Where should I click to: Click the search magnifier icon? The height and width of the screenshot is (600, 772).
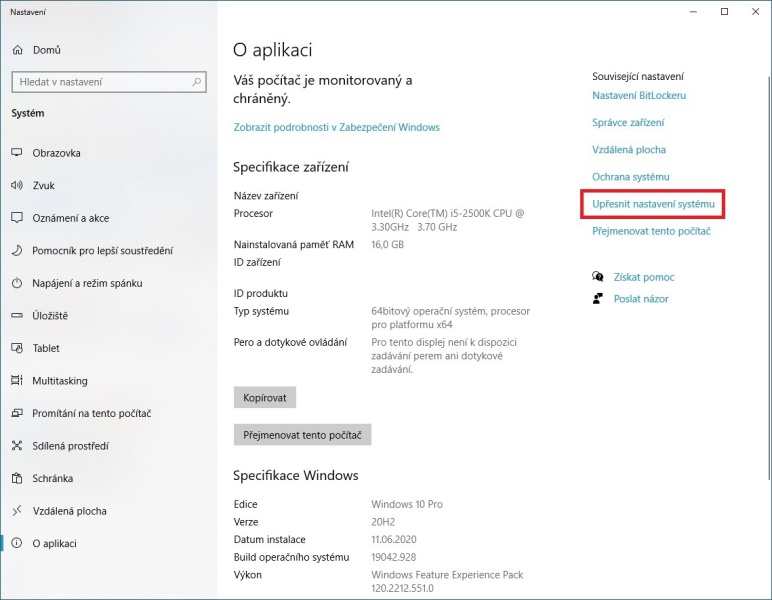[x=197, y=82]
